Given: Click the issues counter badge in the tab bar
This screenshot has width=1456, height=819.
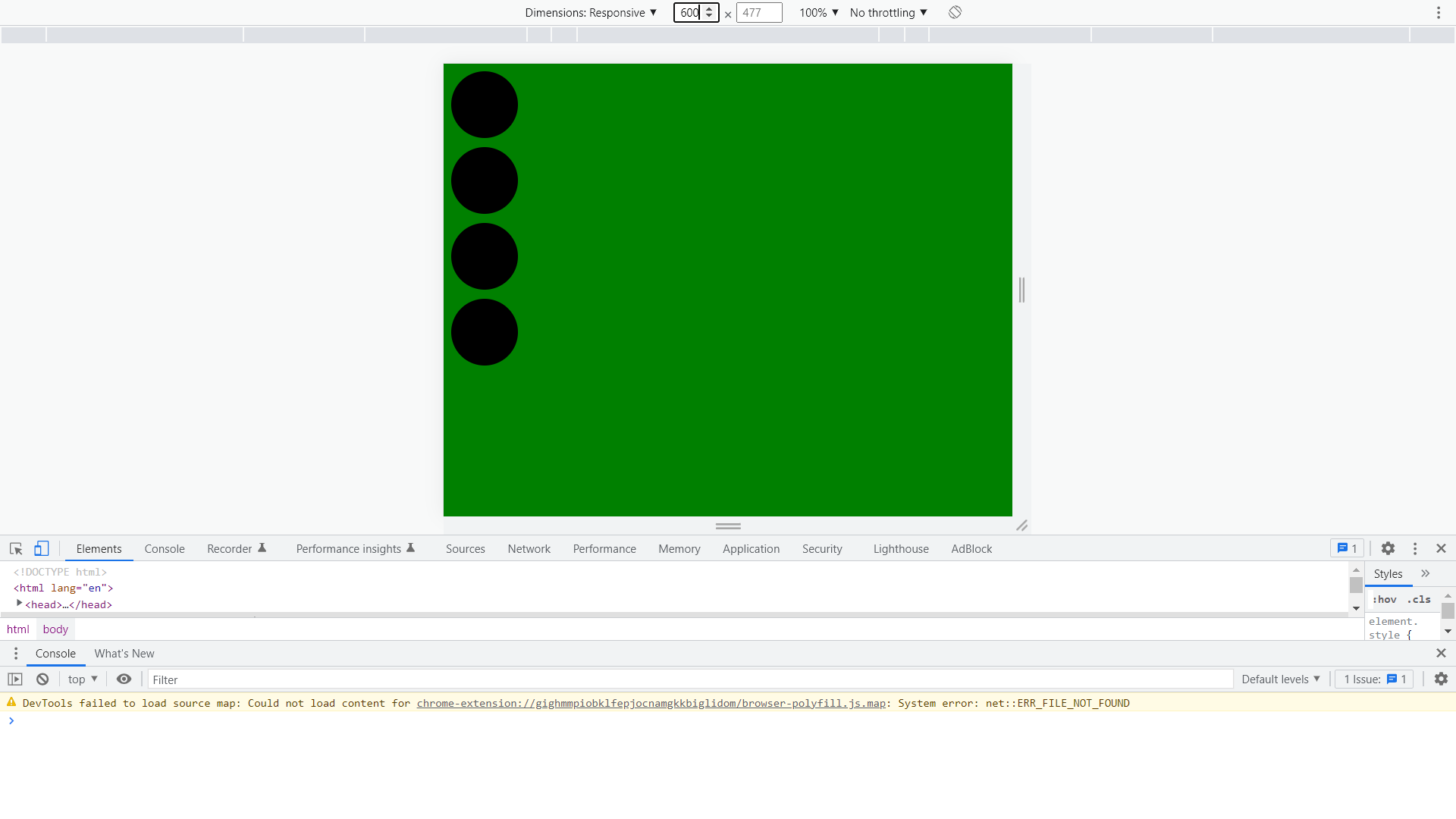Looking at the screenshot, I should tap(1347, 548).
